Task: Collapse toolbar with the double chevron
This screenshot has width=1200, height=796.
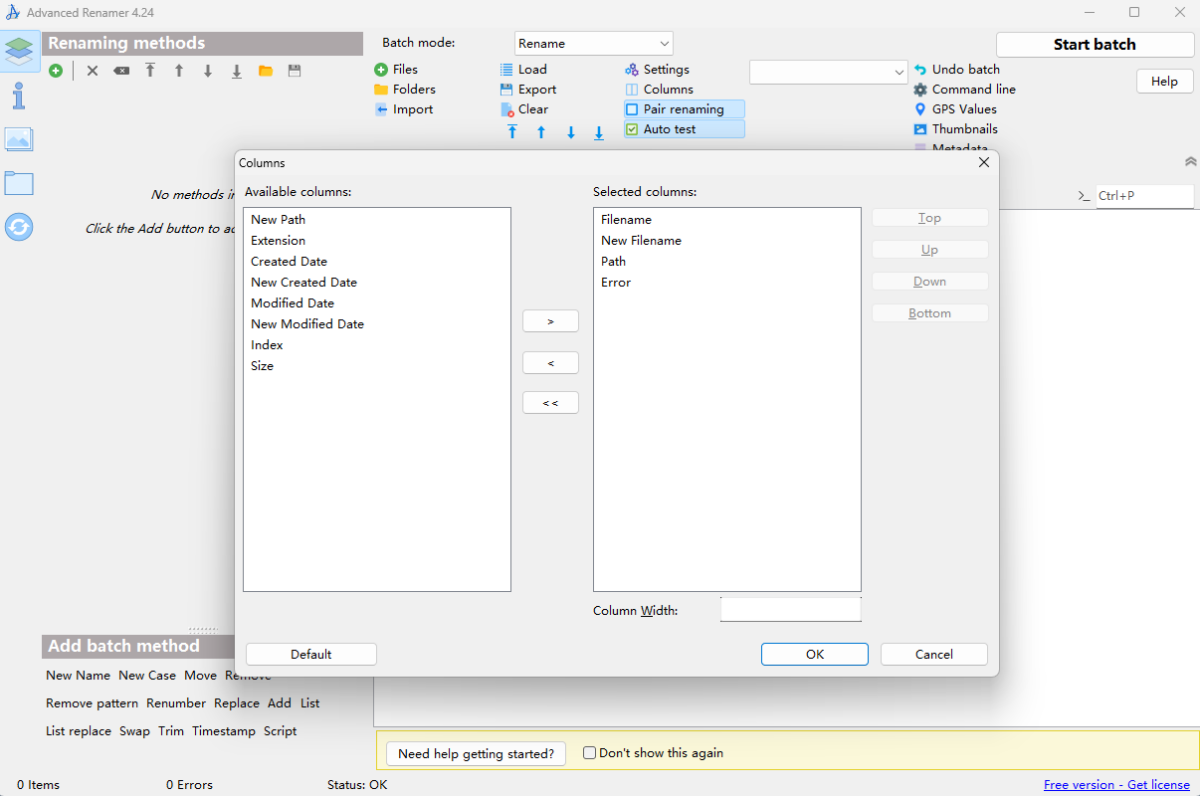Action: pos(1190,161)
